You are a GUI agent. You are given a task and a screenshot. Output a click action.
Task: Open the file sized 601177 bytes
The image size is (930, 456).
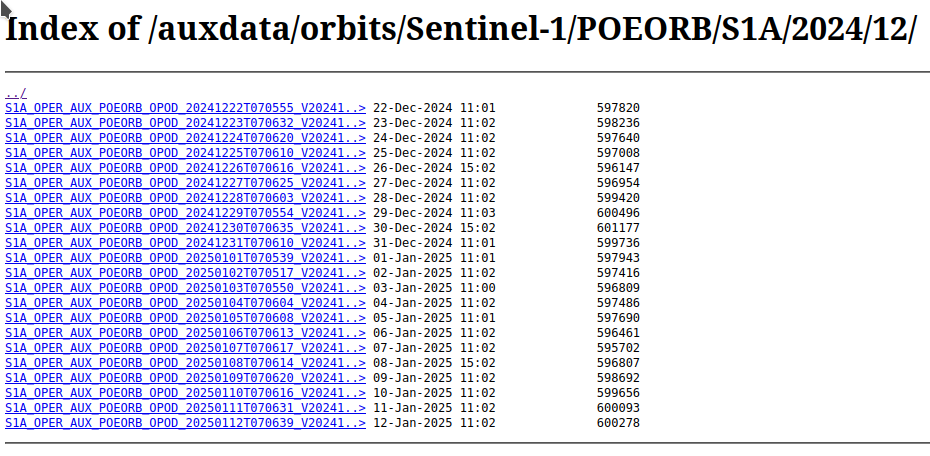click(185, 228)
